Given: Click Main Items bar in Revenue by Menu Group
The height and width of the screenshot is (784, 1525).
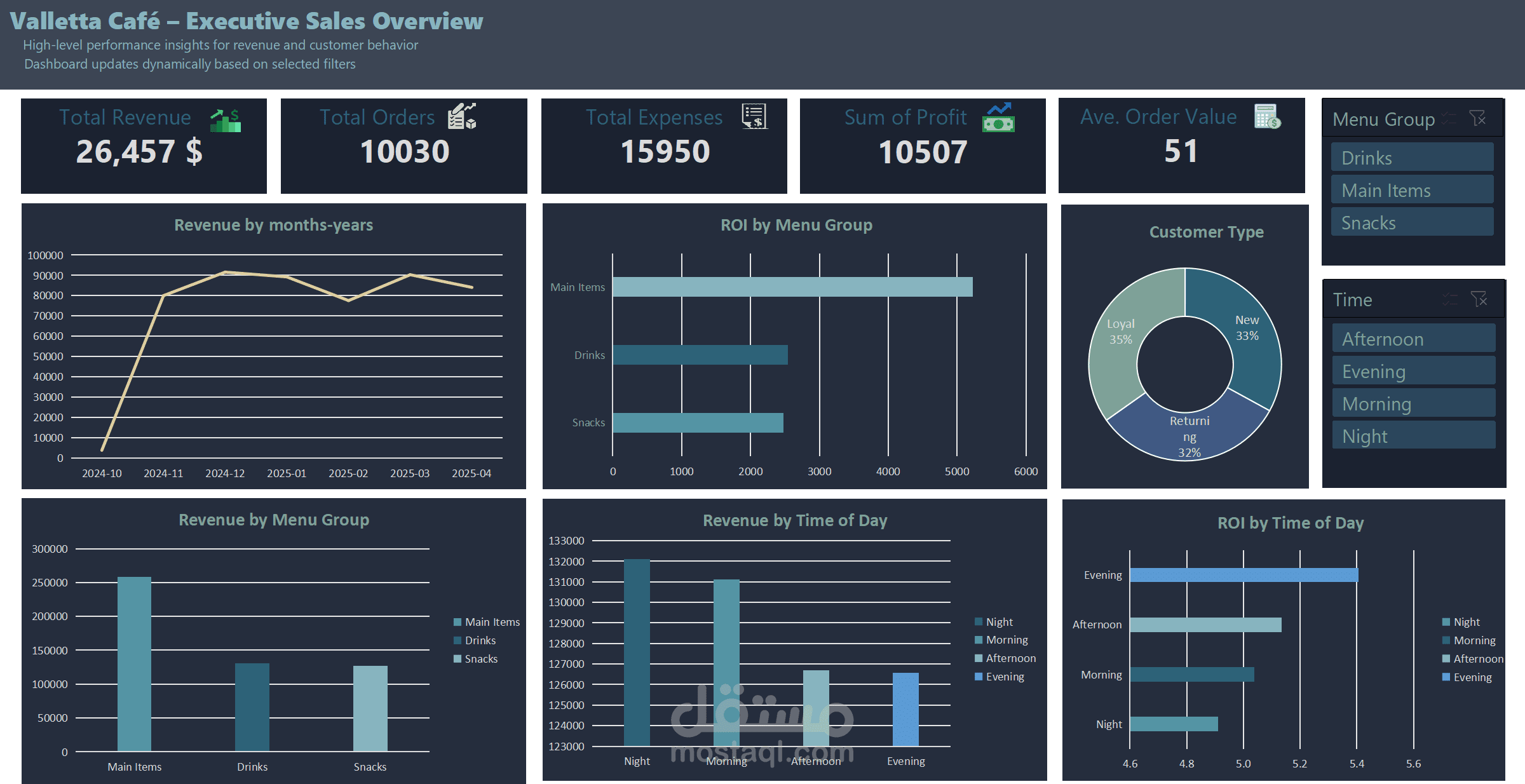Looking at the screenshot, I should 134,663.
